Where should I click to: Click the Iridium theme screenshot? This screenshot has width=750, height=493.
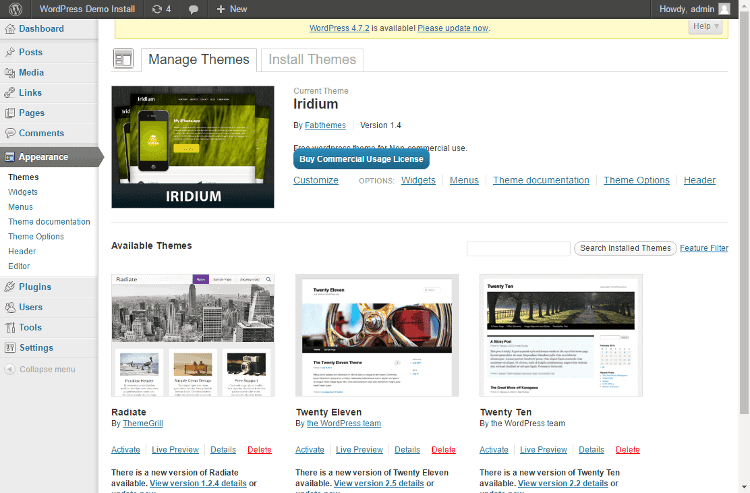[x=193, y=147]
